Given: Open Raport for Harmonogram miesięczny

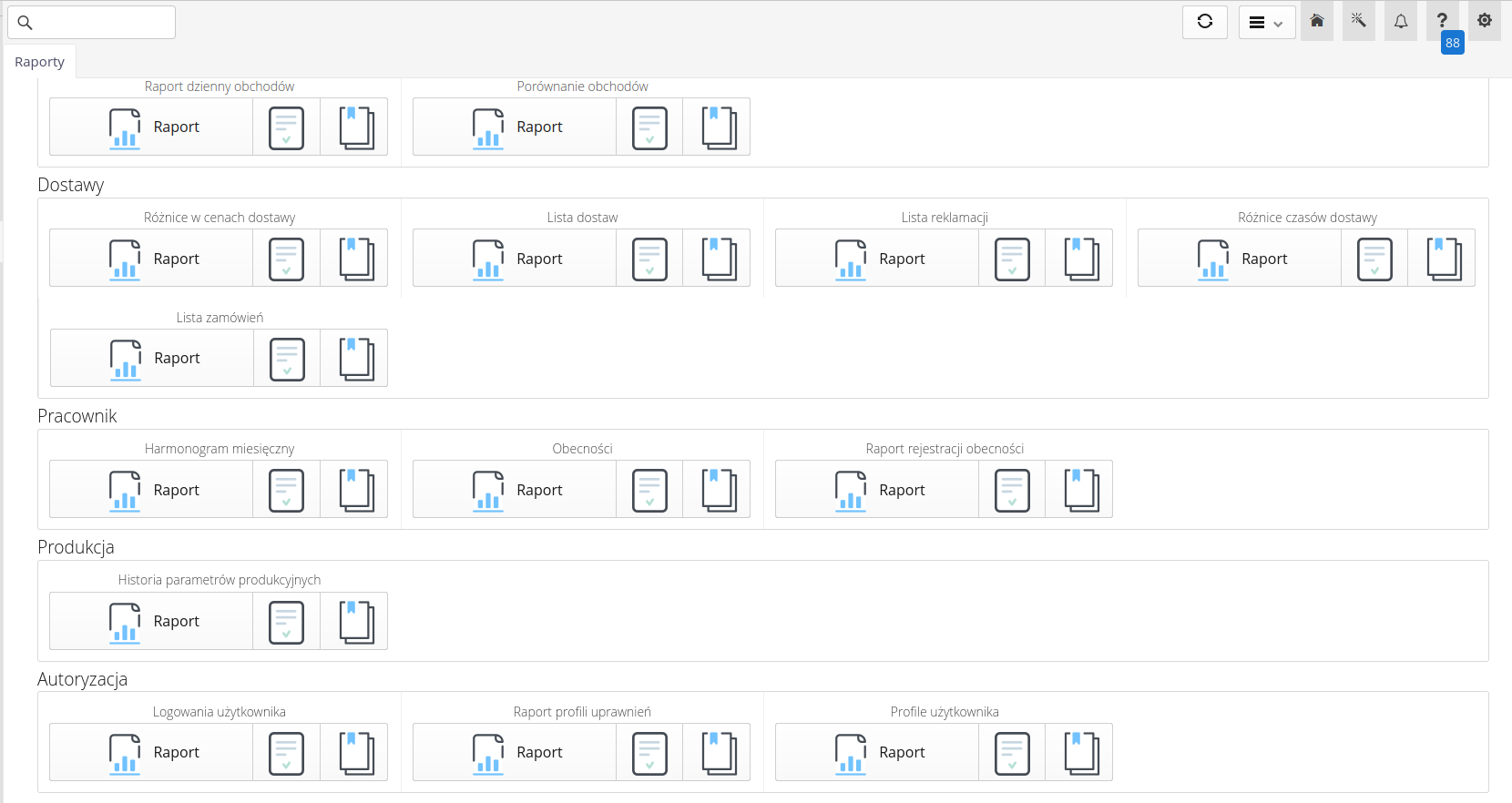Looking at the screenshot, I should [151, 490].
